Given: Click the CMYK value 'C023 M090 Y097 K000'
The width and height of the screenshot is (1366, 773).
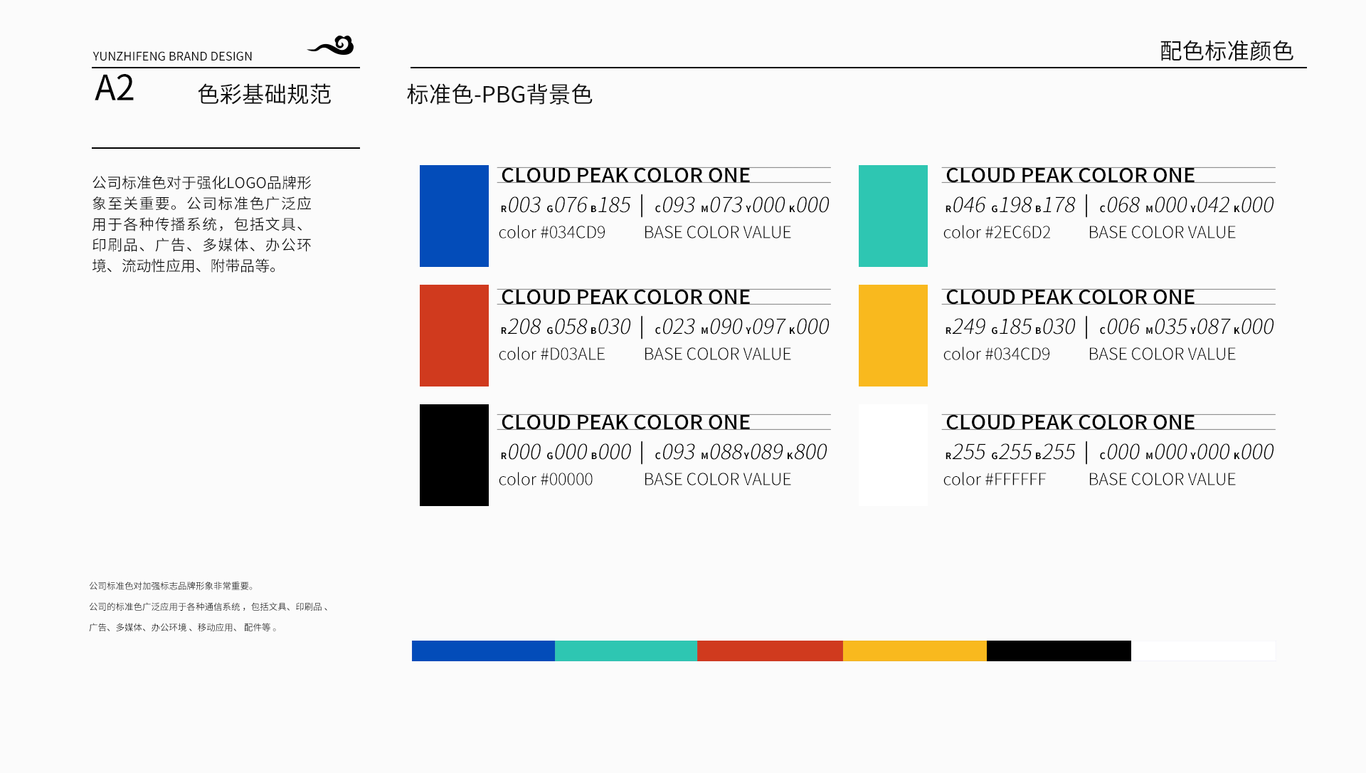Looking at the screenshot, I should point(742,328).
